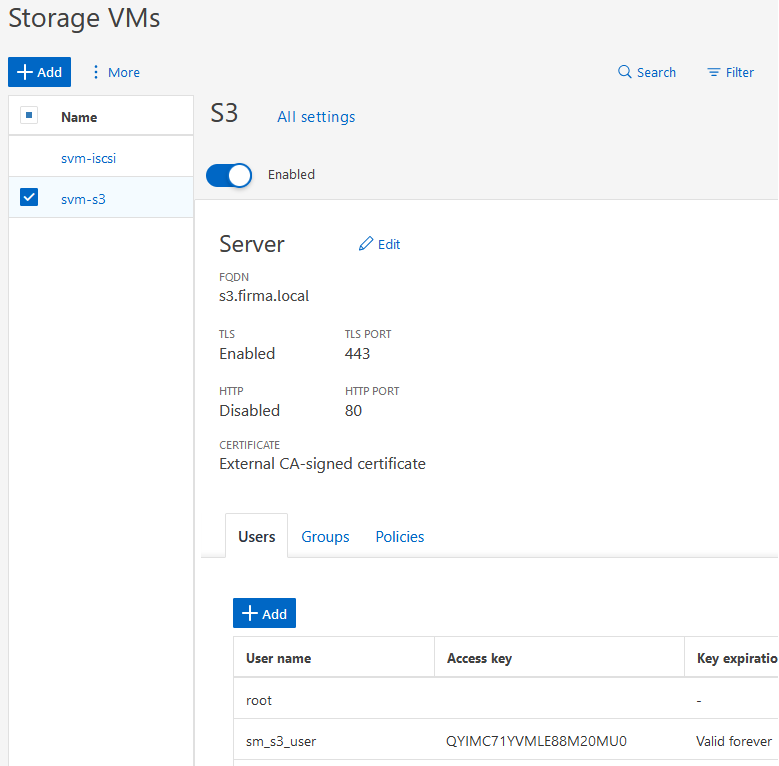
Task: Click External CA-signed certificate text
Action: (322, 464)
